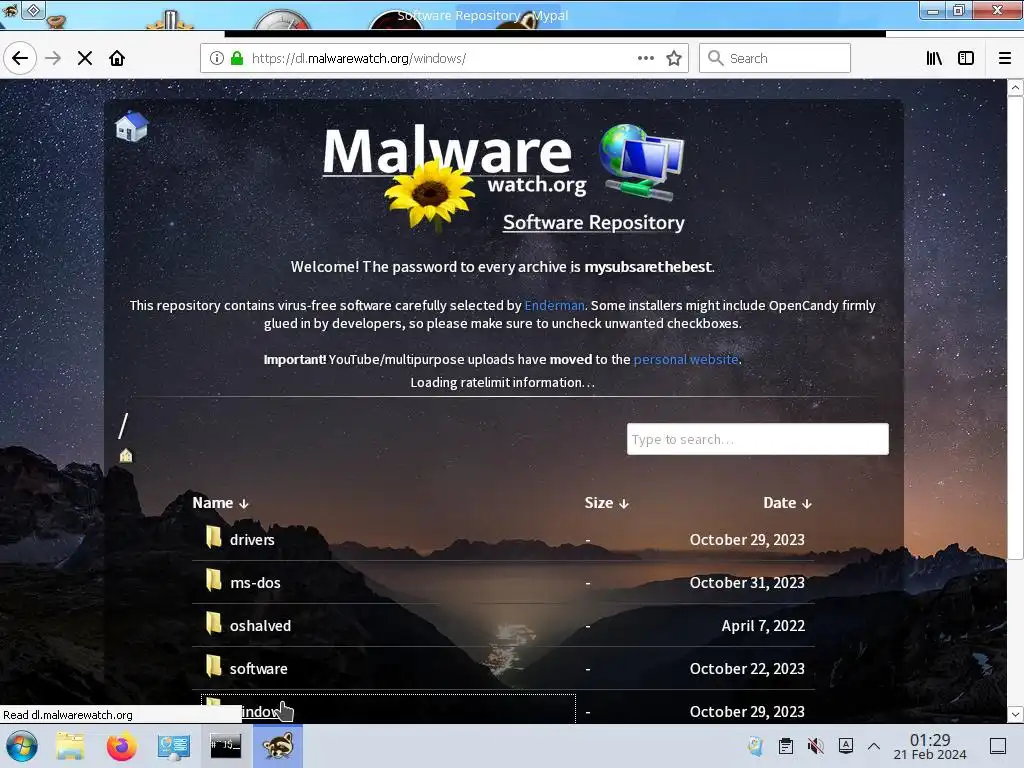The height and width of the screenshot is (768, 1024).
Task: Open the oshalved folder link
Action: point(261,626)
